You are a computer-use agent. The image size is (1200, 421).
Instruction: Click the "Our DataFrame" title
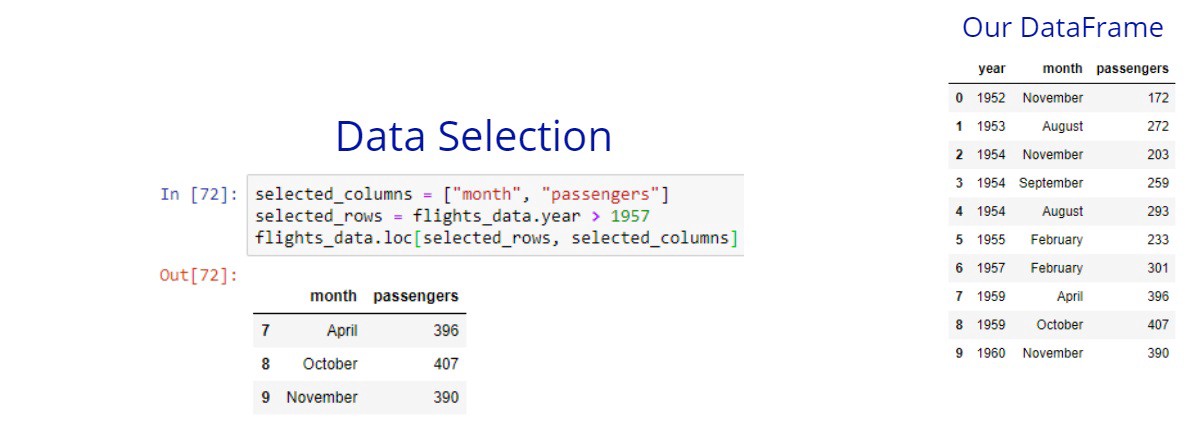pos(1062,28)
